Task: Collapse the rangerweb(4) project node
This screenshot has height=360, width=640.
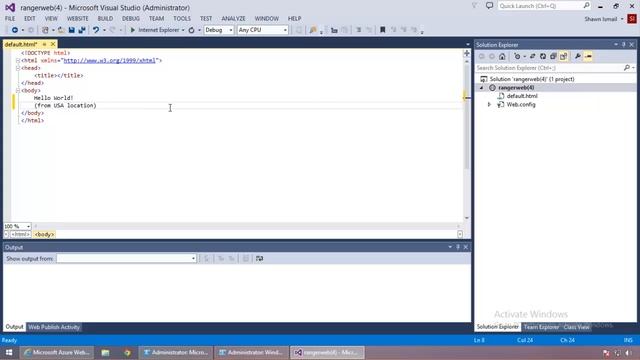Action: 482,88
